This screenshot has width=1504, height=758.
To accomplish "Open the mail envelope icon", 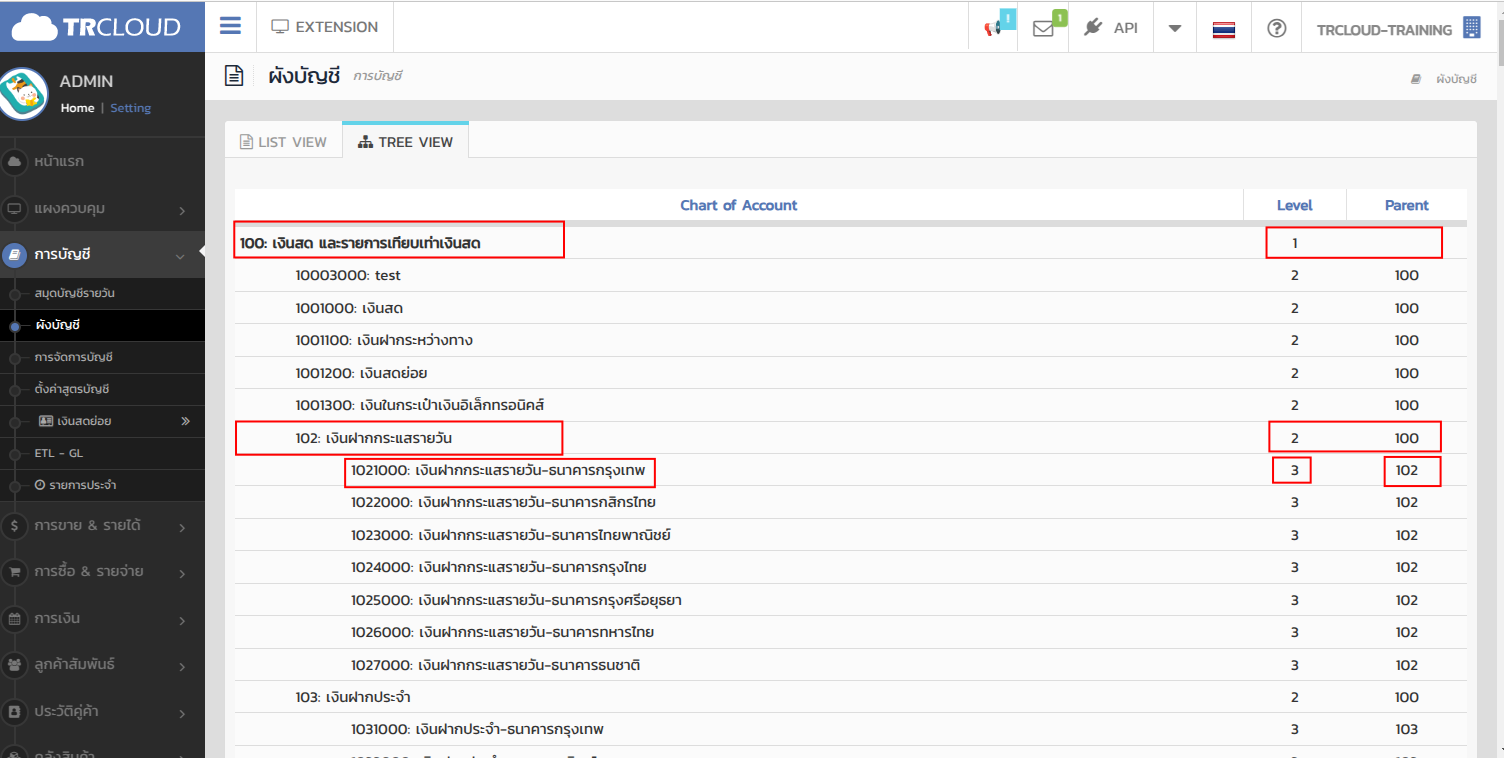I will [1043, 28].
